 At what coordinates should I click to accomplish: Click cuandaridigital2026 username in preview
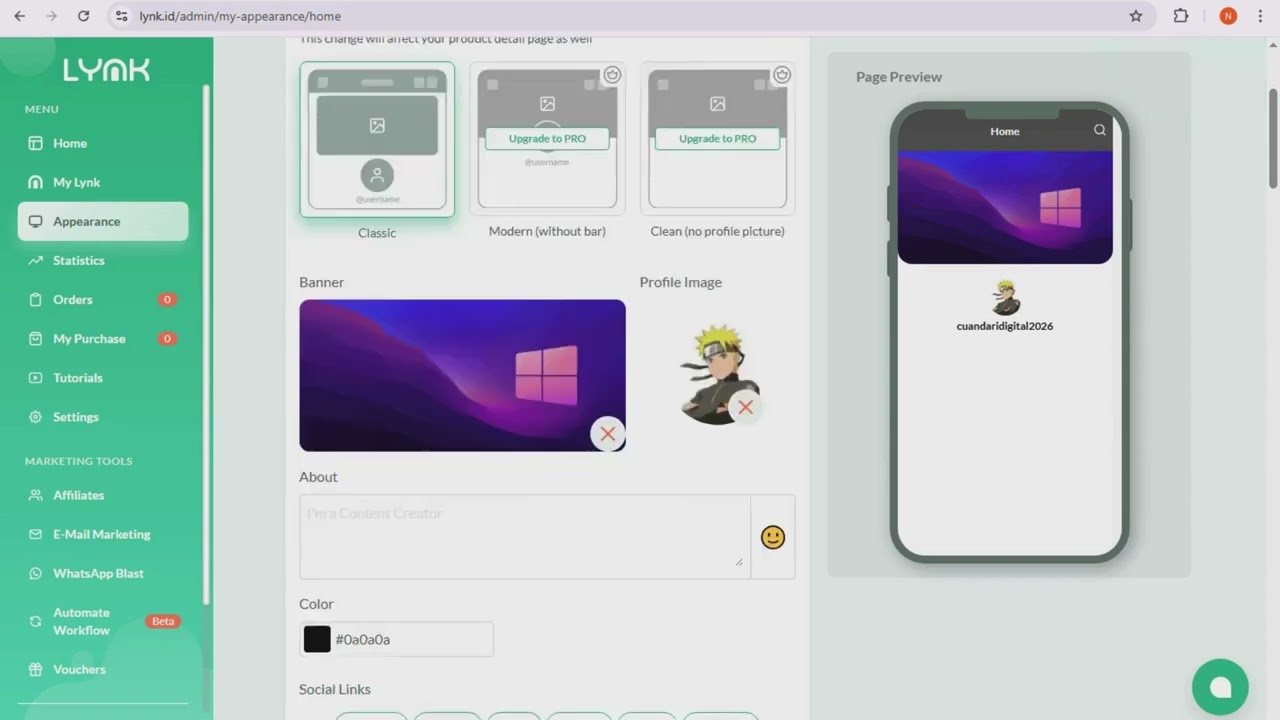1005,326
